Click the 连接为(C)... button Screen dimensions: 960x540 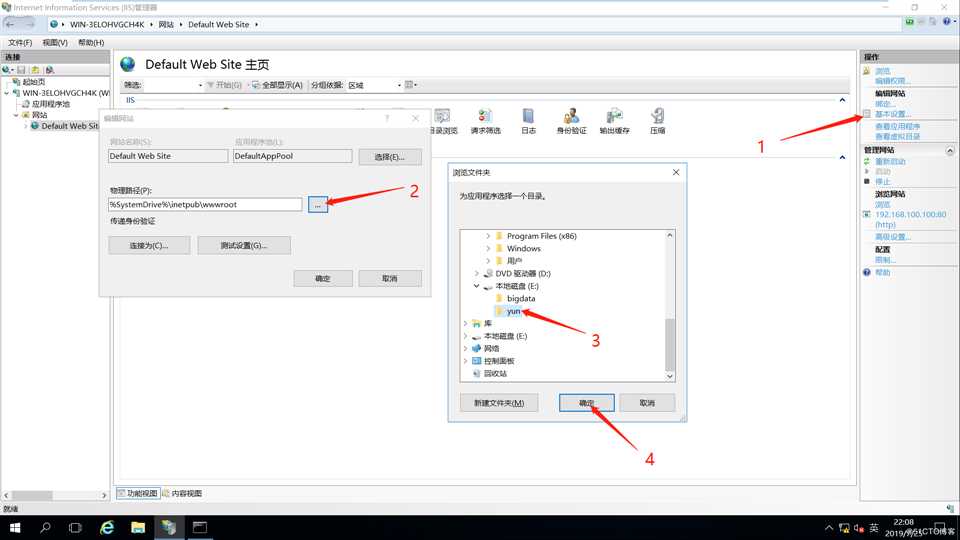(149, 246)
